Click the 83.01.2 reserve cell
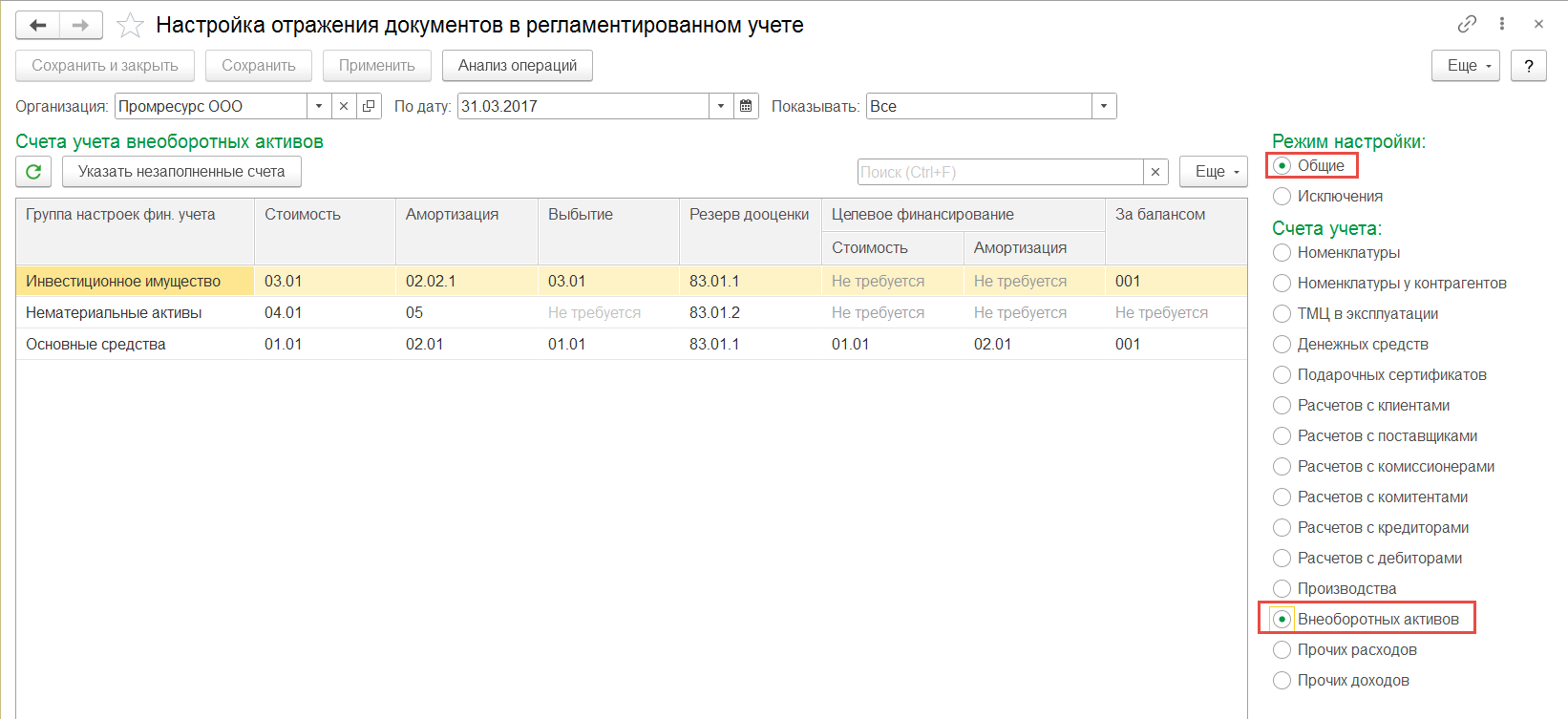The image size is (1568, 719). point(751,313)
